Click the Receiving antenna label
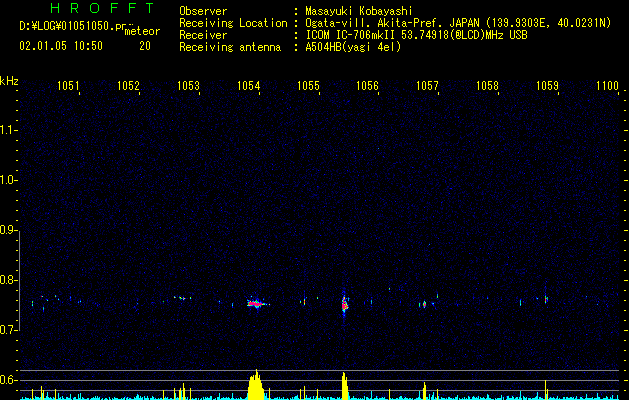This screenshot has width=629, height=400. (x=230, y=47)
